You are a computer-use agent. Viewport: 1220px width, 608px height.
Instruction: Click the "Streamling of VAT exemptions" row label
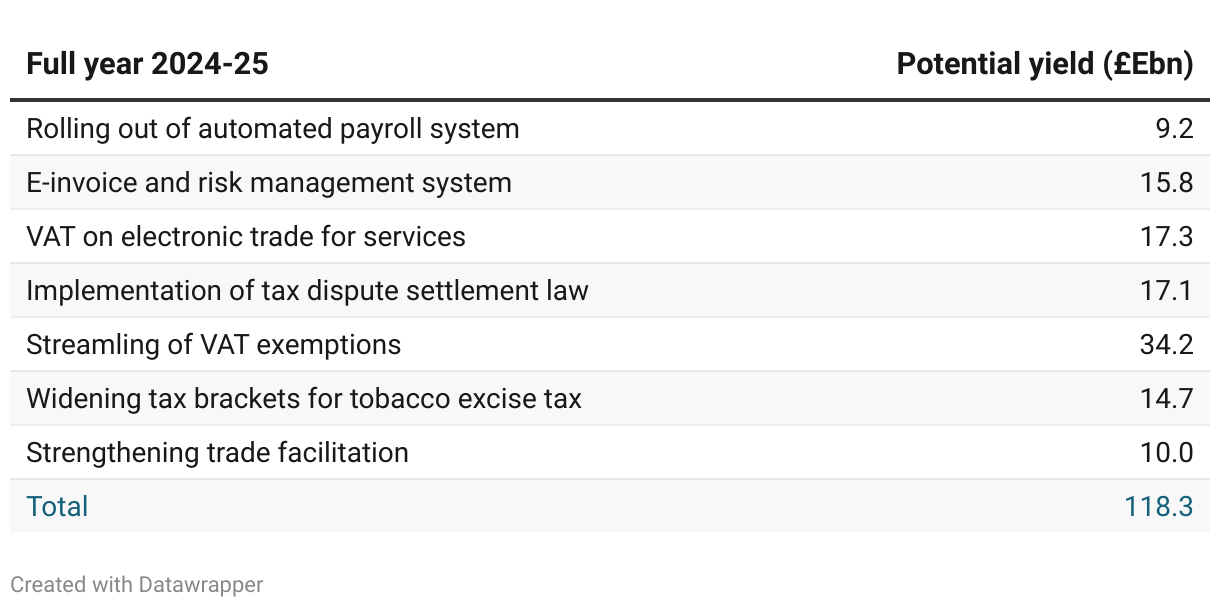[213, 345]
